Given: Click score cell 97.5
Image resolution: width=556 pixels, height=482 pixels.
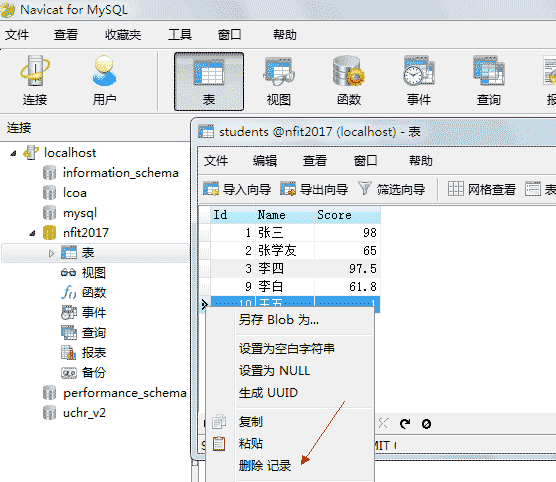Looking at the screenshot, I should click(x=347, y=268).
